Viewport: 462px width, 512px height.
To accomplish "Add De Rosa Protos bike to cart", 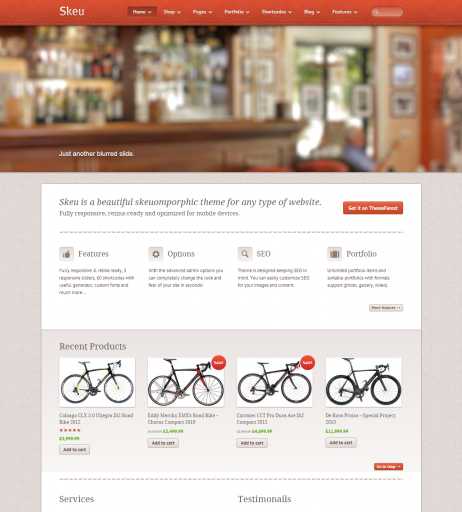I will [x=341, y=443].
